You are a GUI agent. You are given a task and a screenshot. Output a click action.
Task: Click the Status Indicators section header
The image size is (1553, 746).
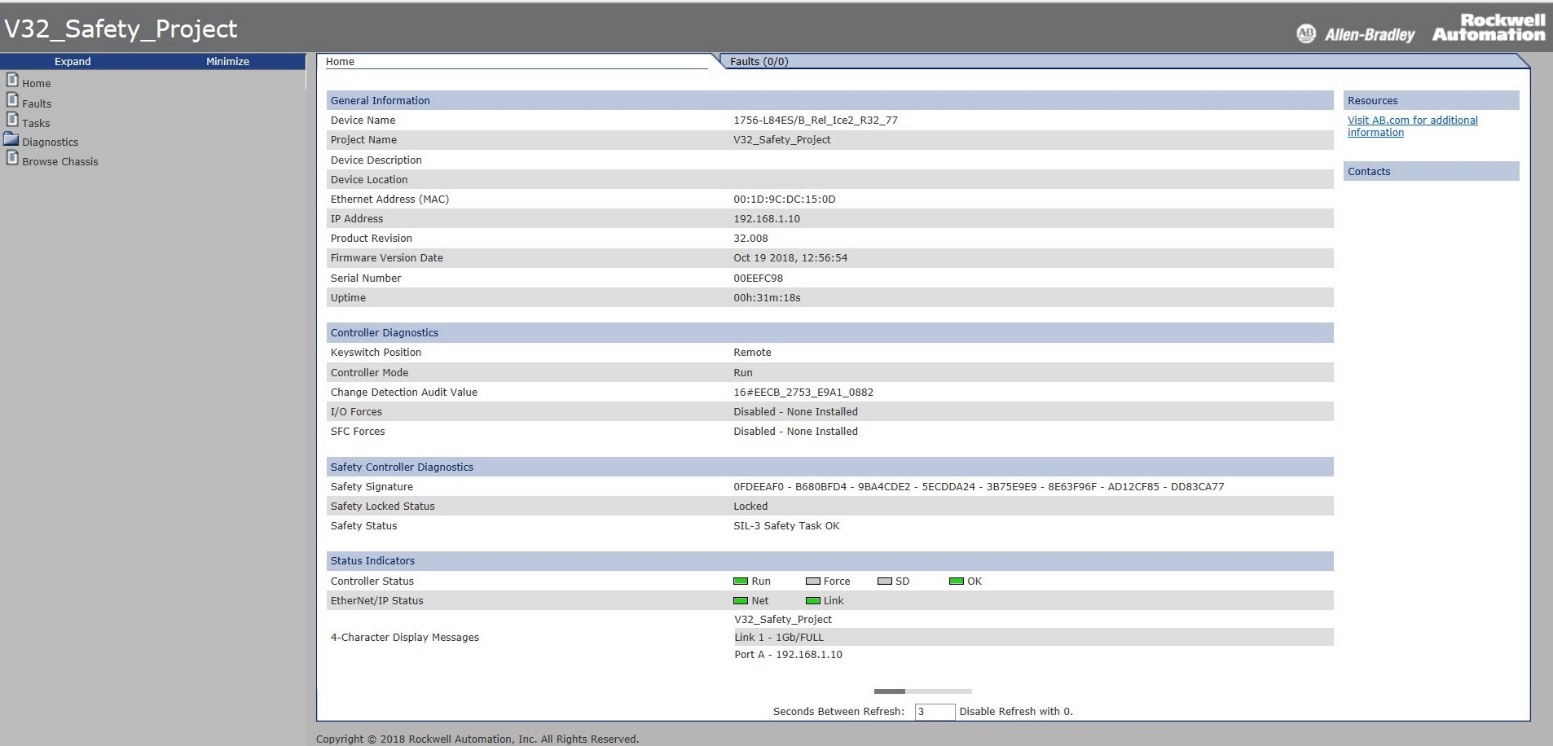tap(830, 560)
